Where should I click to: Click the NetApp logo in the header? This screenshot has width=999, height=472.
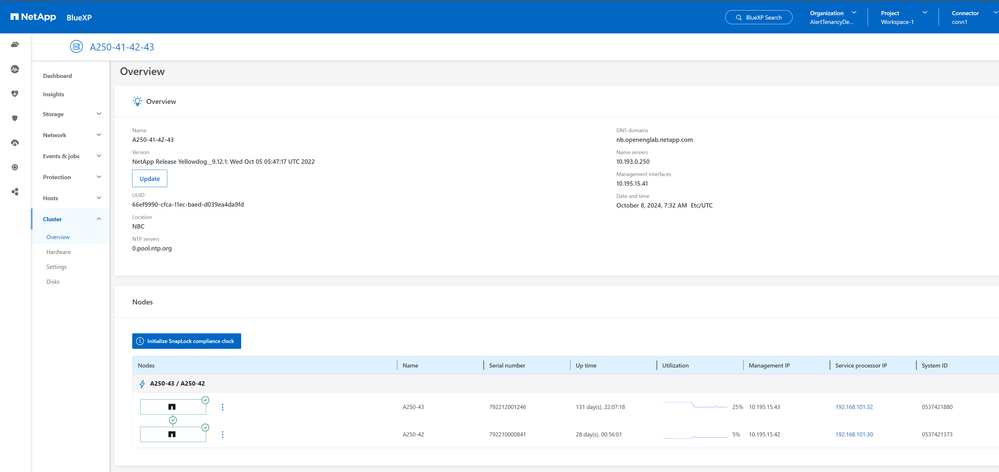tap(33, 17)
